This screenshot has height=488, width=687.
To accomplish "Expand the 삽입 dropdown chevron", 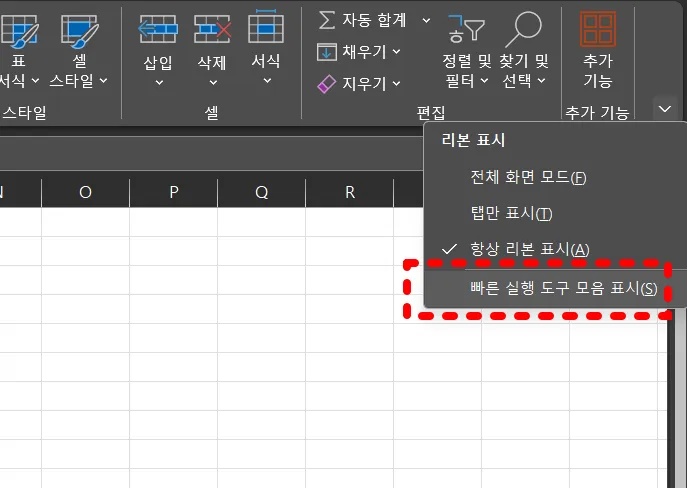I will [x=159, y=82].
